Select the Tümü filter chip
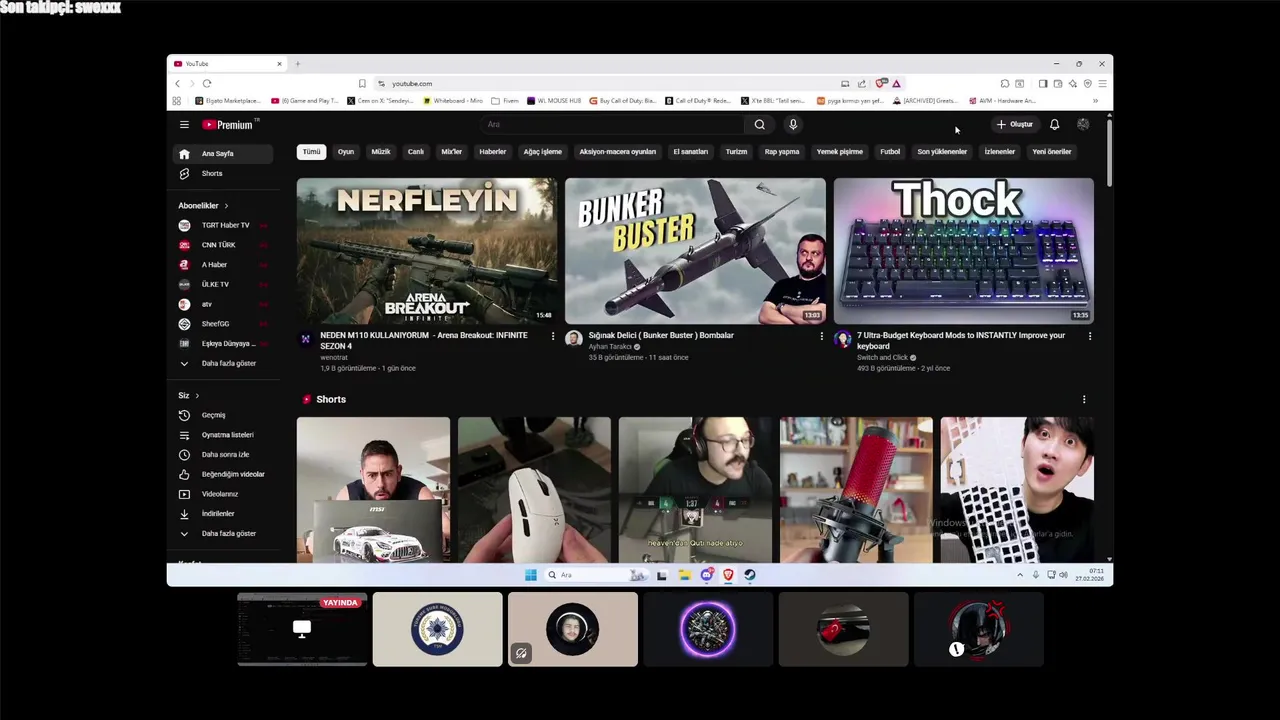 click(x=312, y=152)
